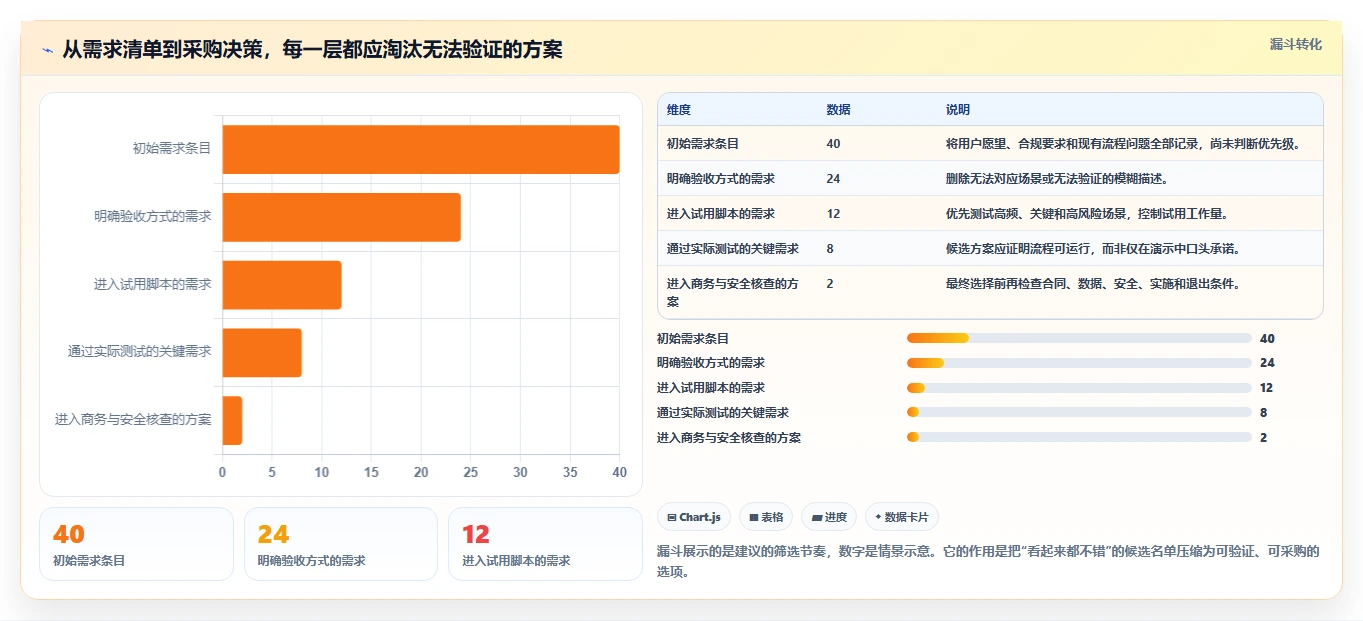
Task: Click the table value 8
Action: point(830,249)
